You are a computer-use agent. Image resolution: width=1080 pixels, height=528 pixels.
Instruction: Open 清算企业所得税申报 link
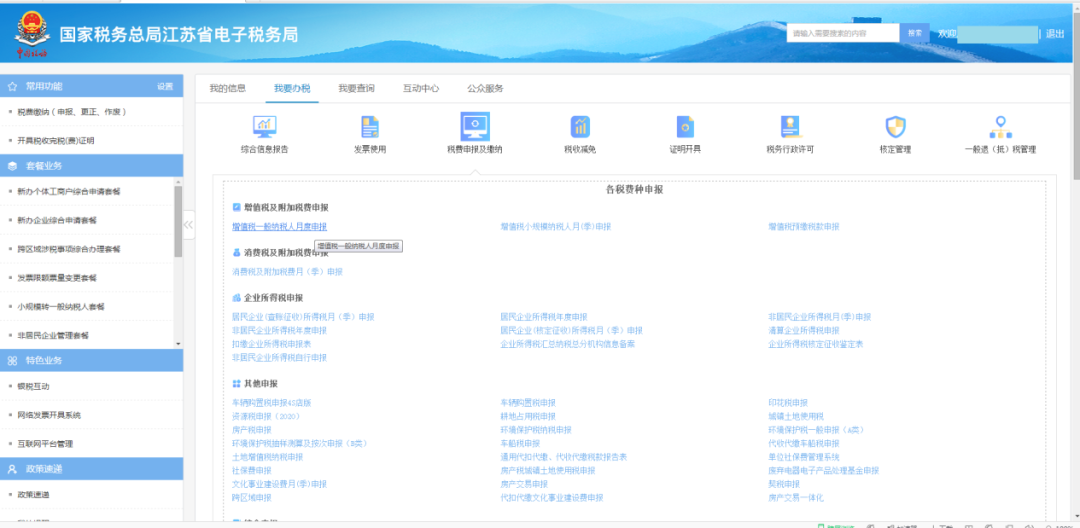point(804,330)
